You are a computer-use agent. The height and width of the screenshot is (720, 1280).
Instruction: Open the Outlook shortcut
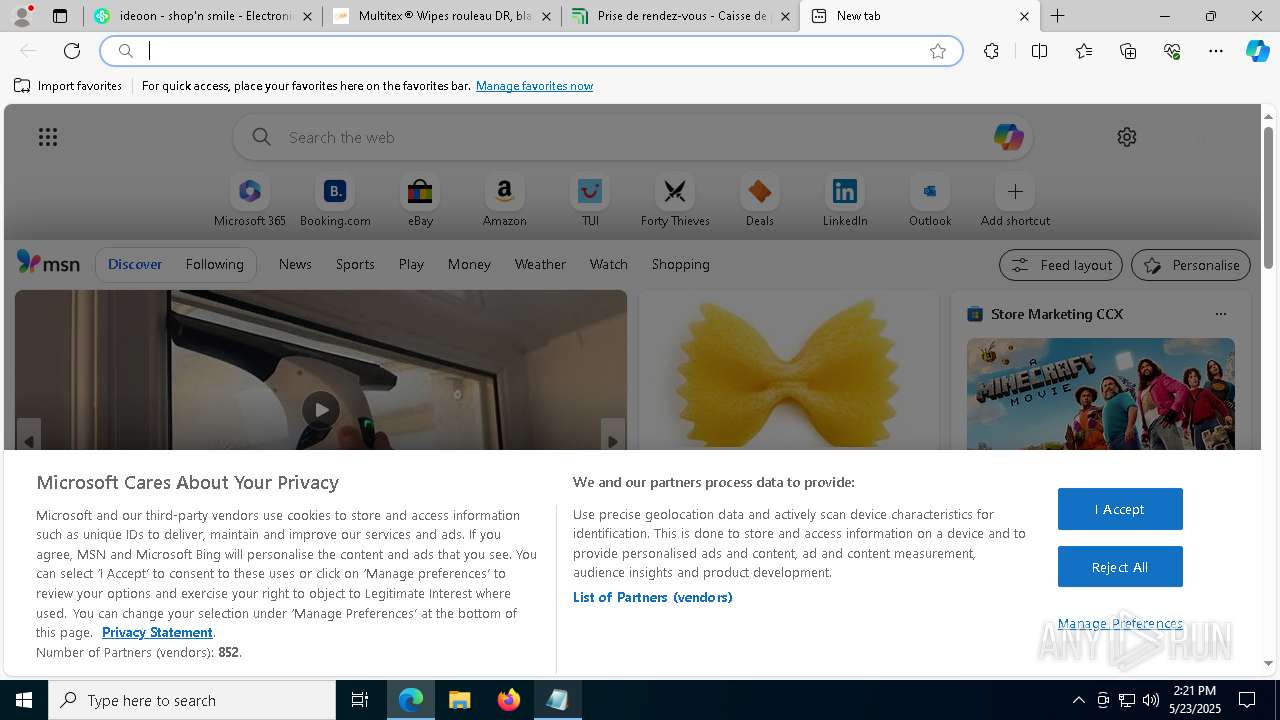930,200
